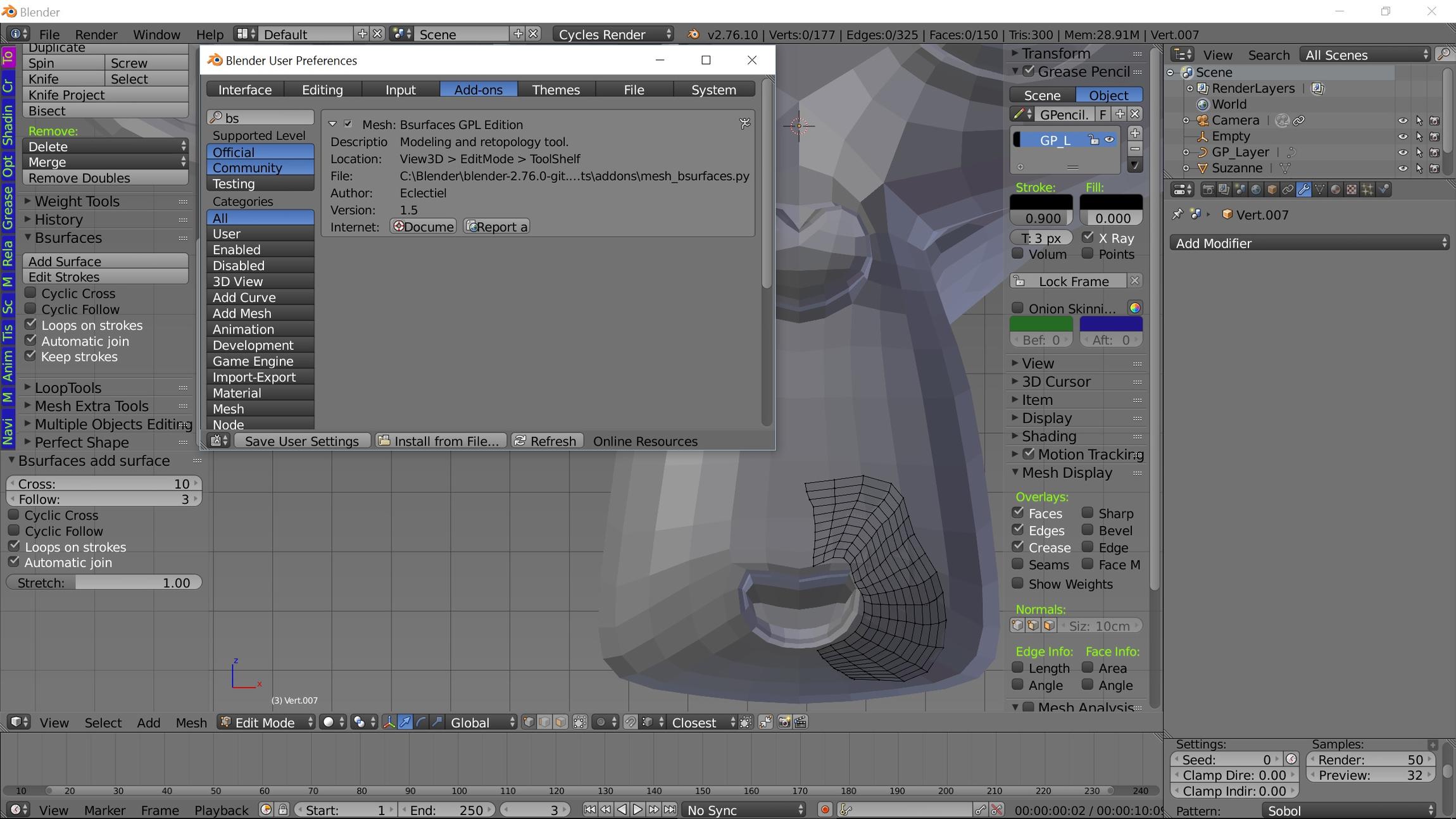1456x819 pixels.
Task: Expand the Weight Tools panel
Action: (77, 201)
